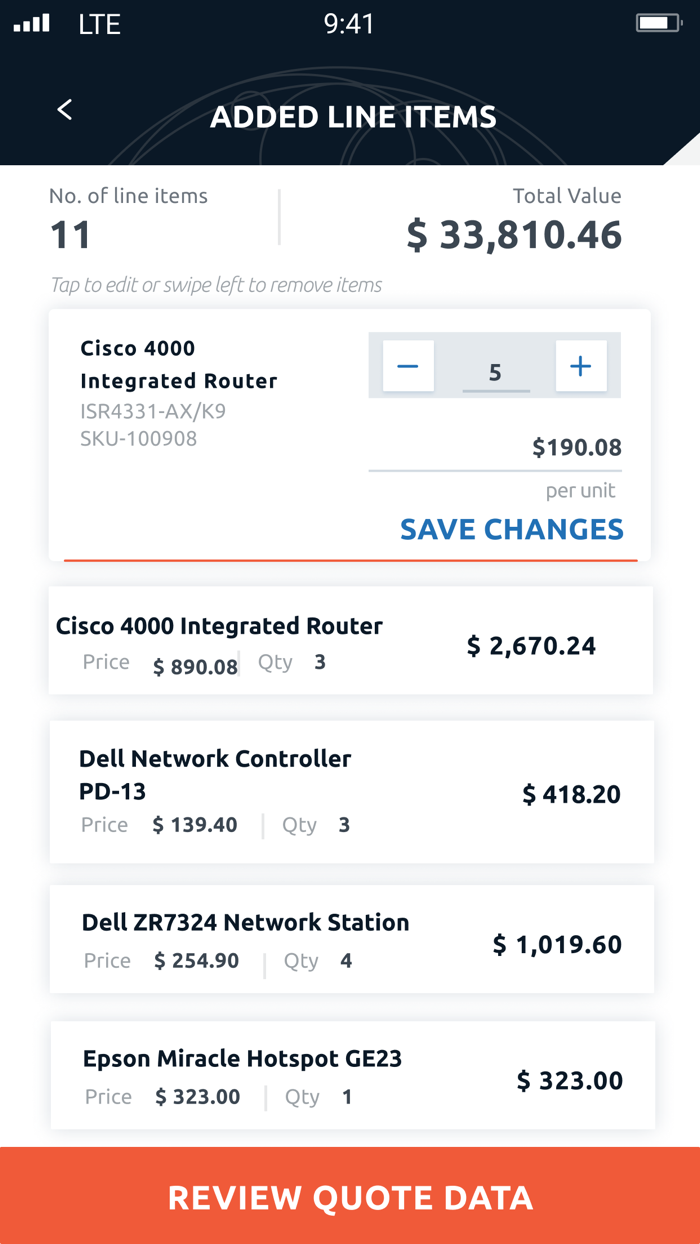Image resolution: width=700 pixels, height=1244 pixels.
Task: Open the Epson Miracle Hotspot GE23 item
Action: click(x=350, y=1076)
